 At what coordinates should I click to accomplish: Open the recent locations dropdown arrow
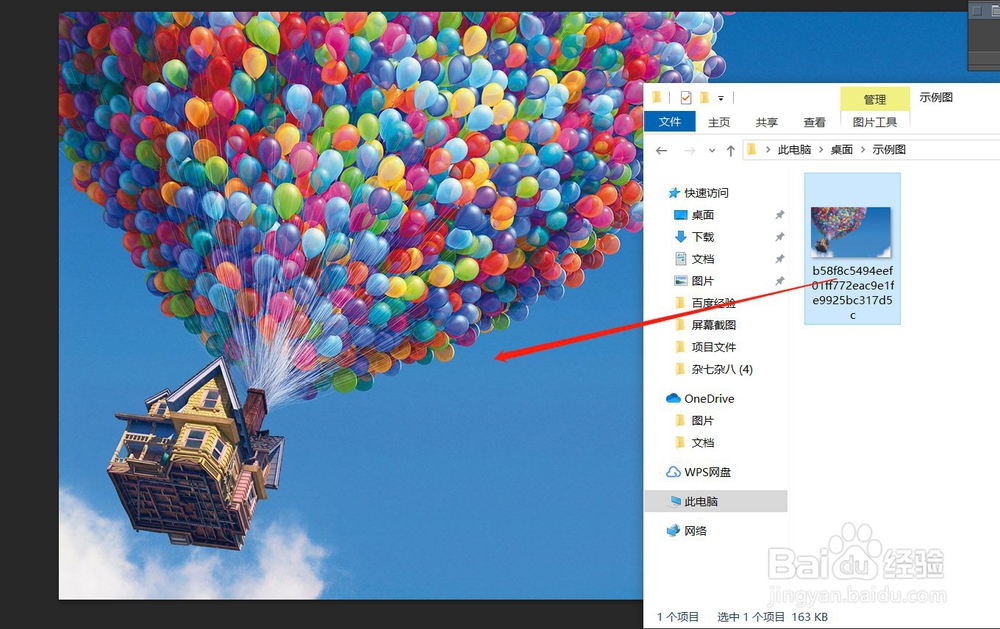coord(712,151)
